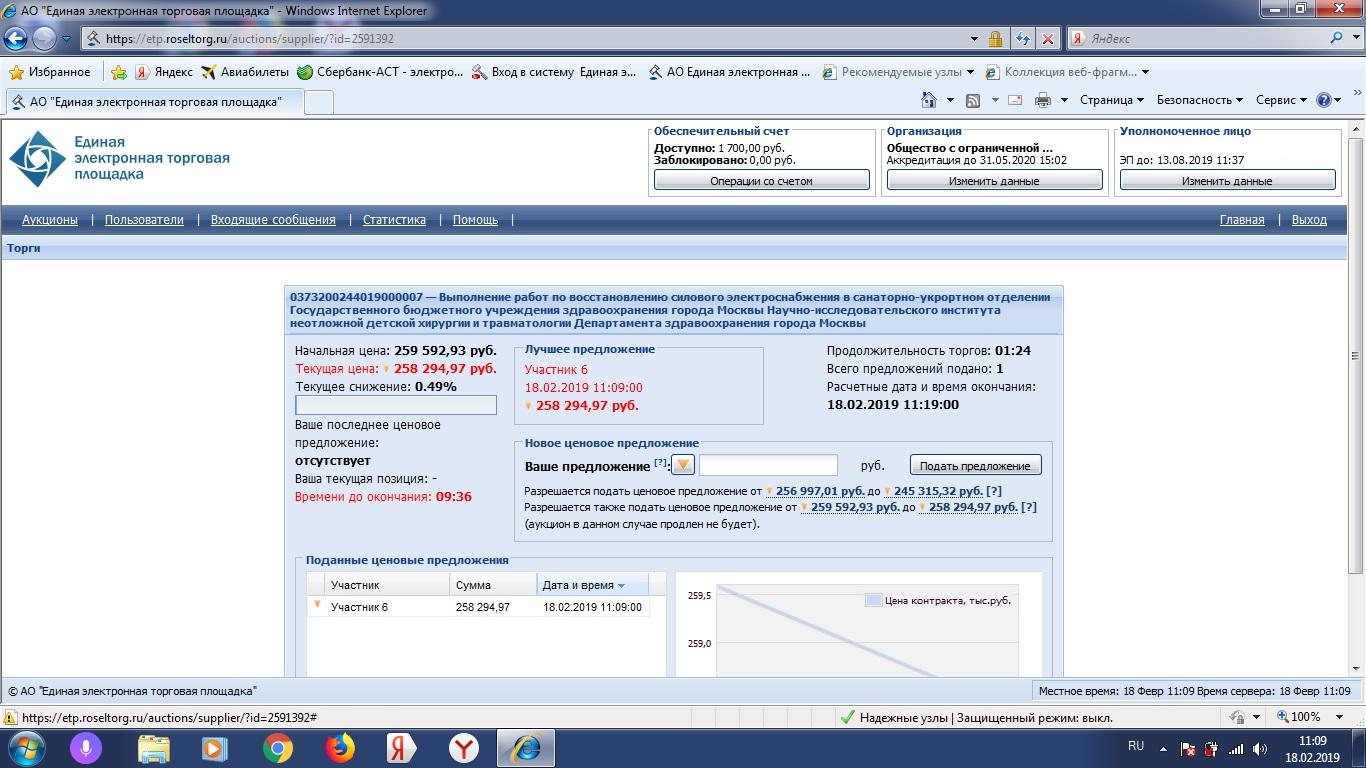Click the security padlock icon in address bar
1366x768 pixels.
[995, 39]
